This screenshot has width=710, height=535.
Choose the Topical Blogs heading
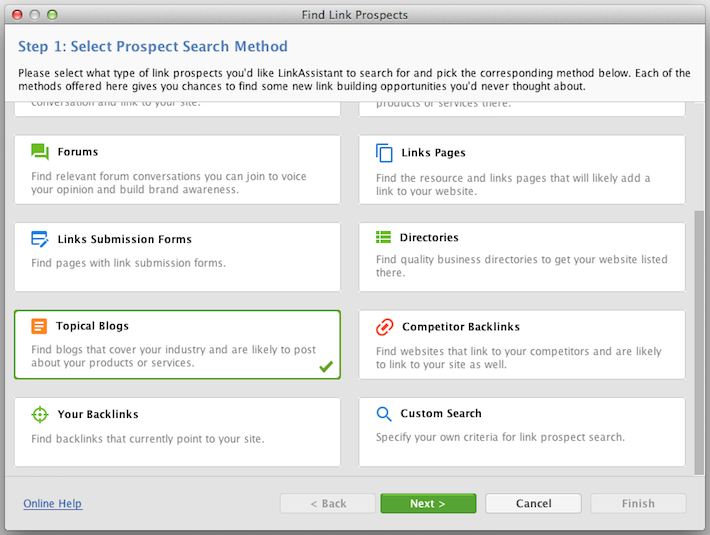[92, 326]
